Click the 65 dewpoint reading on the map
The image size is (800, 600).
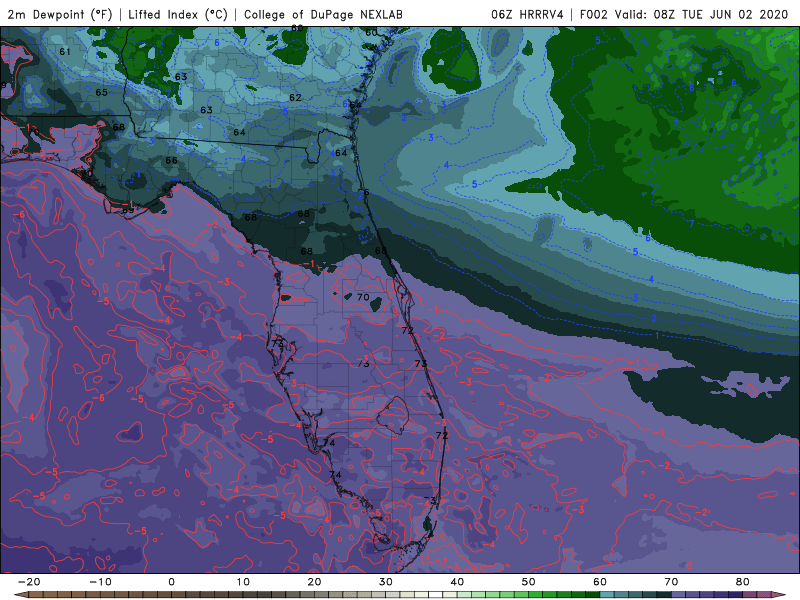[x=102, y=92]
